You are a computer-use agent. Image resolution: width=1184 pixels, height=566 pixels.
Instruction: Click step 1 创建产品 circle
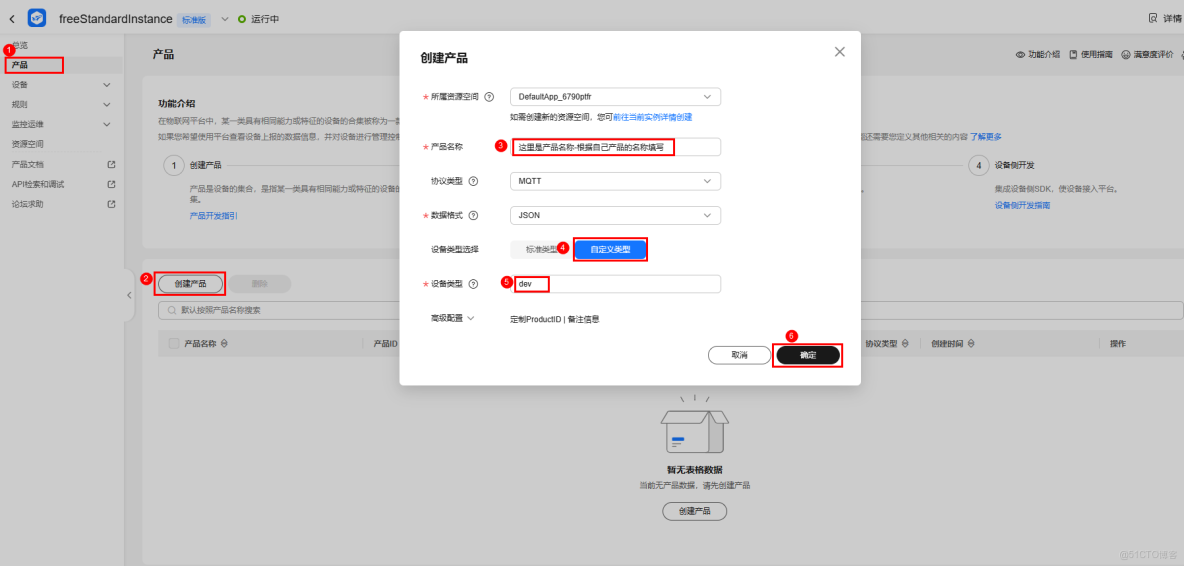(174, 166)
